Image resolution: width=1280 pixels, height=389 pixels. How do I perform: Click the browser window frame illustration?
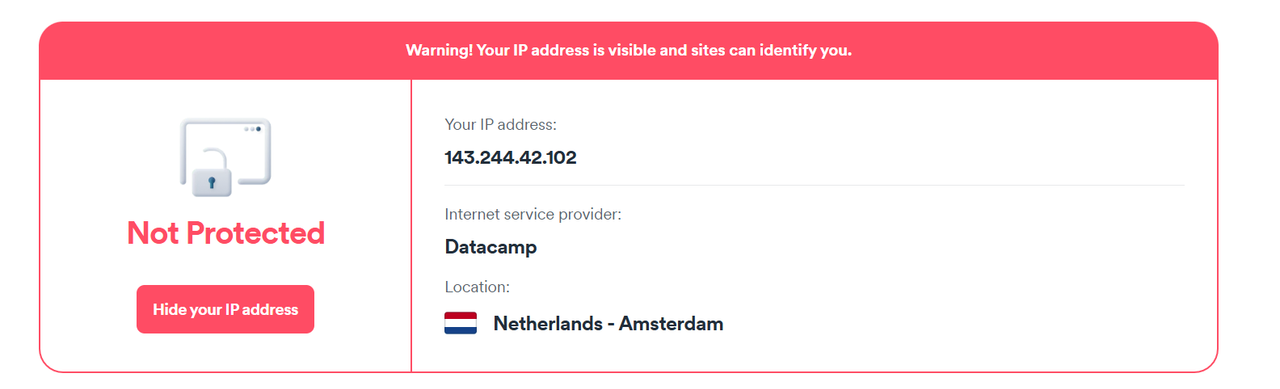pyautogui.click(x=226, y=151)
